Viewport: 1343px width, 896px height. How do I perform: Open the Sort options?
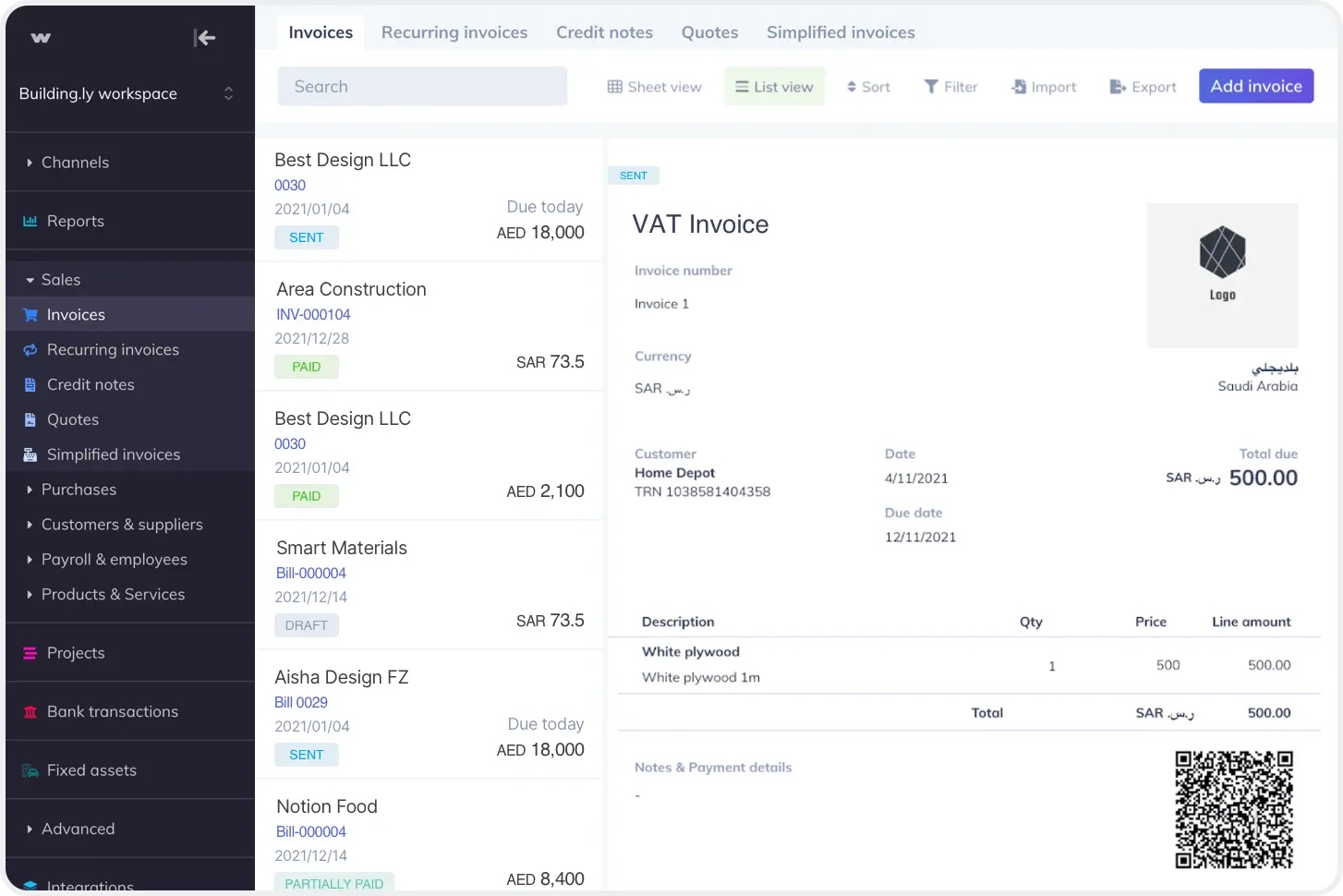[866, 86]
